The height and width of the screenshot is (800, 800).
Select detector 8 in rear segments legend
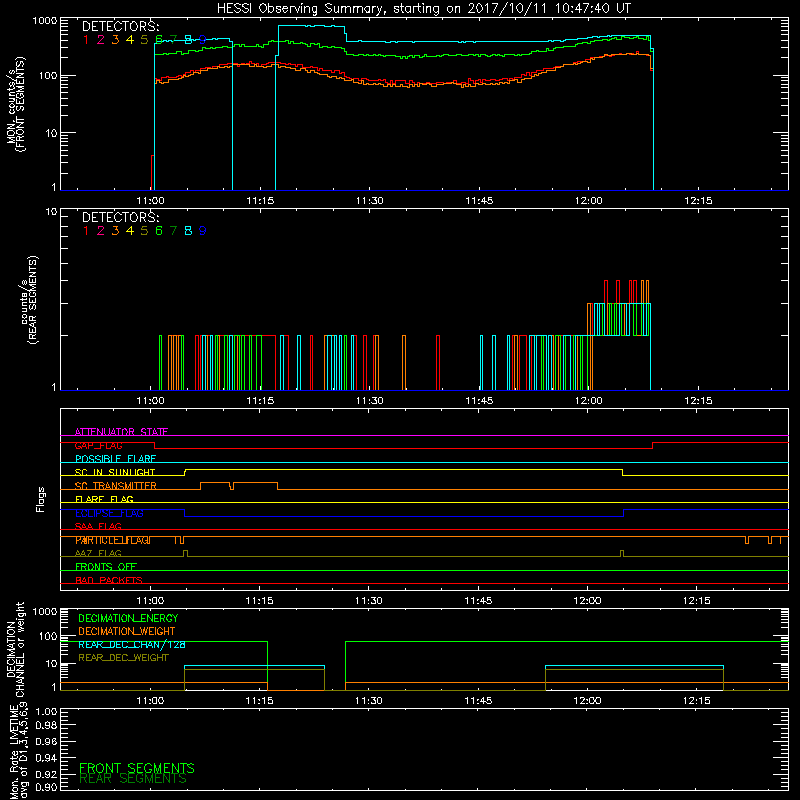pos(188,231)
